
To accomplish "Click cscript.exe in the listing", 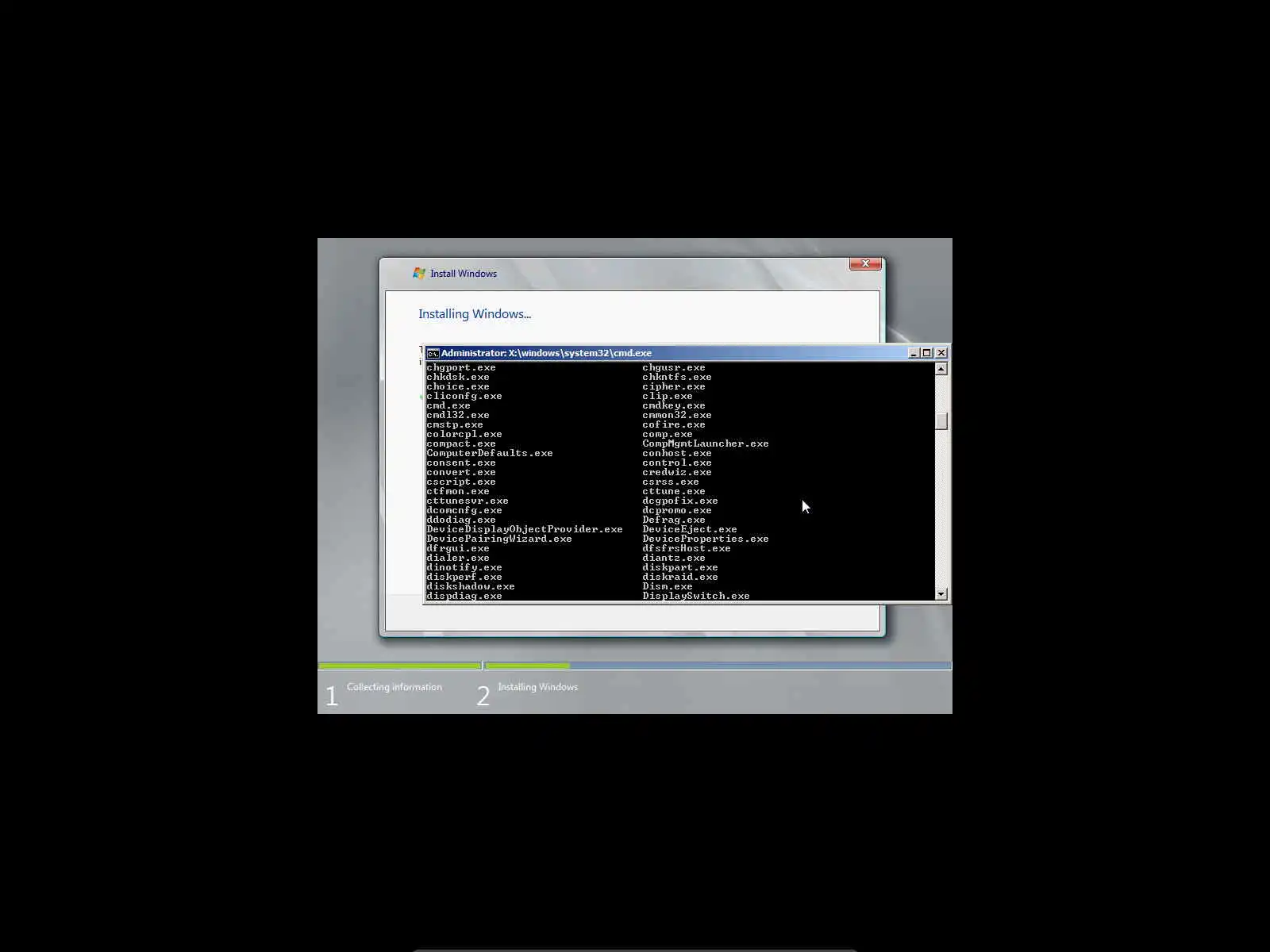I will [x=461, y=482].
